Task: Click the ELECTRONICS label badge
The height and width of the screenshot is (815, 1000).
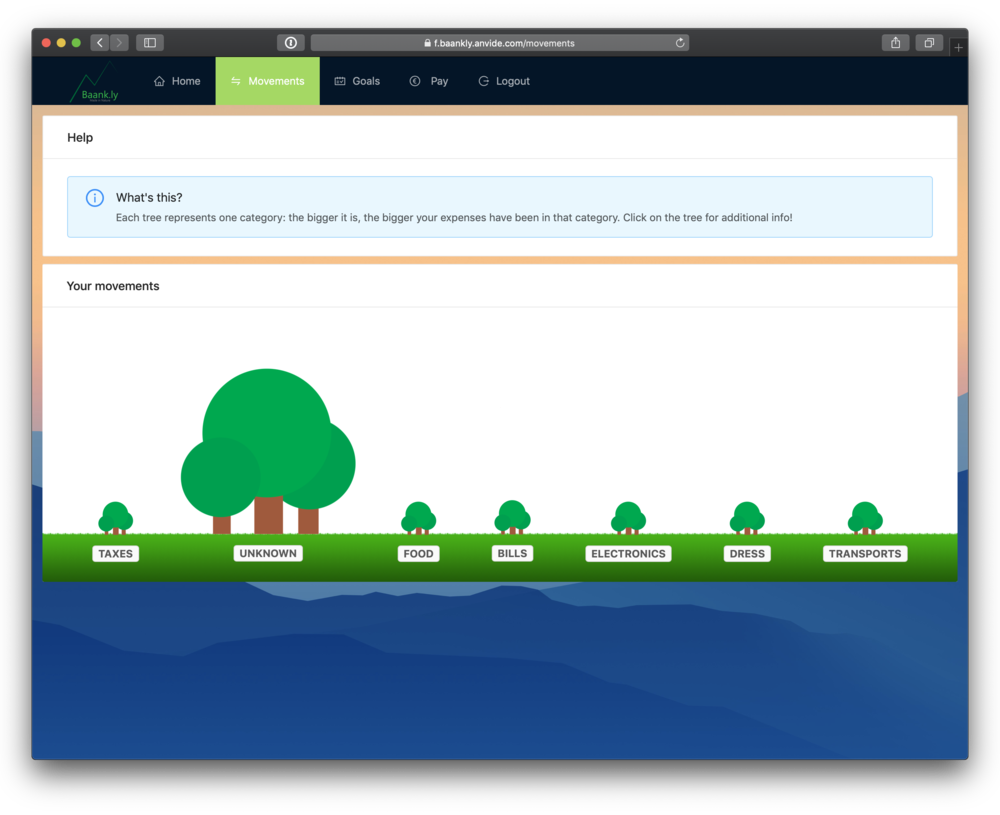Action: click(x=628, y=554)
